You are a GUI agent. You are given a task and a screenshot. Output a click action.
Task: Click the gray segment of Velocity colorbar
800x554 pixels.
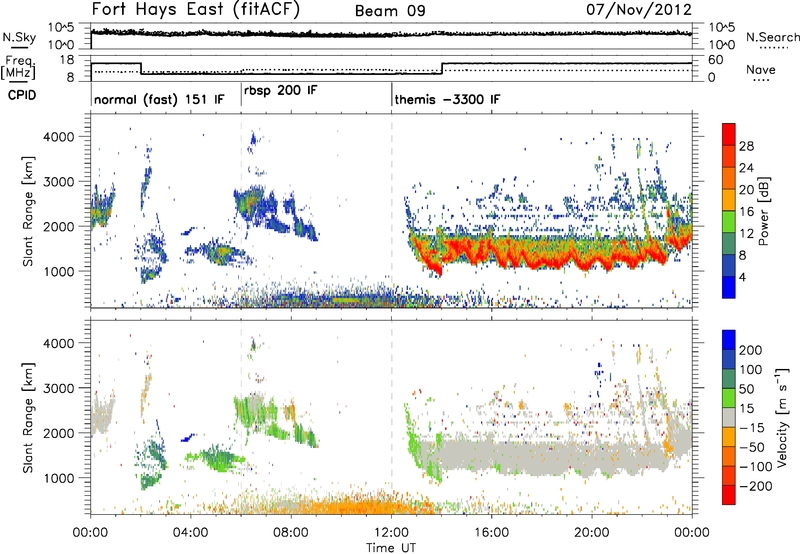(x=729, y=417)
